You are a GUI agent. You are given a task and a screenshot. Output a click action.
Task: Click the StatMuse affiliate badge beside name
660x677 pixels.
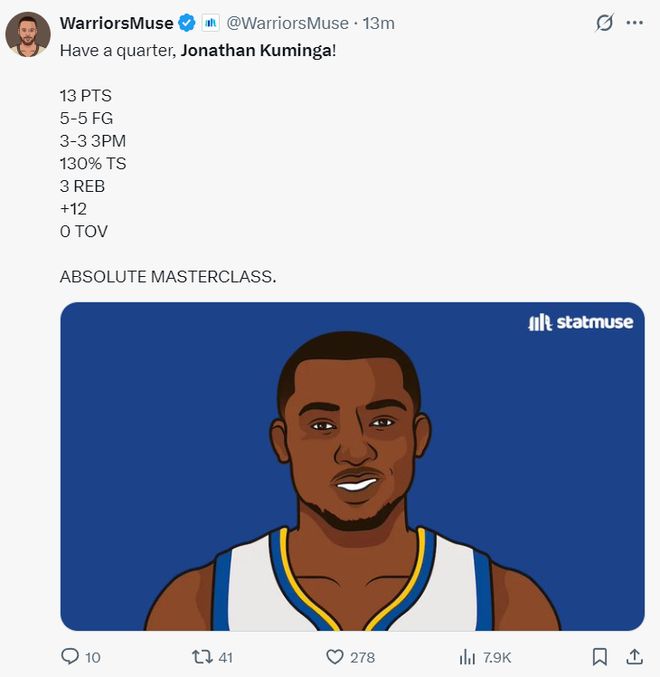tap(210, 23)
